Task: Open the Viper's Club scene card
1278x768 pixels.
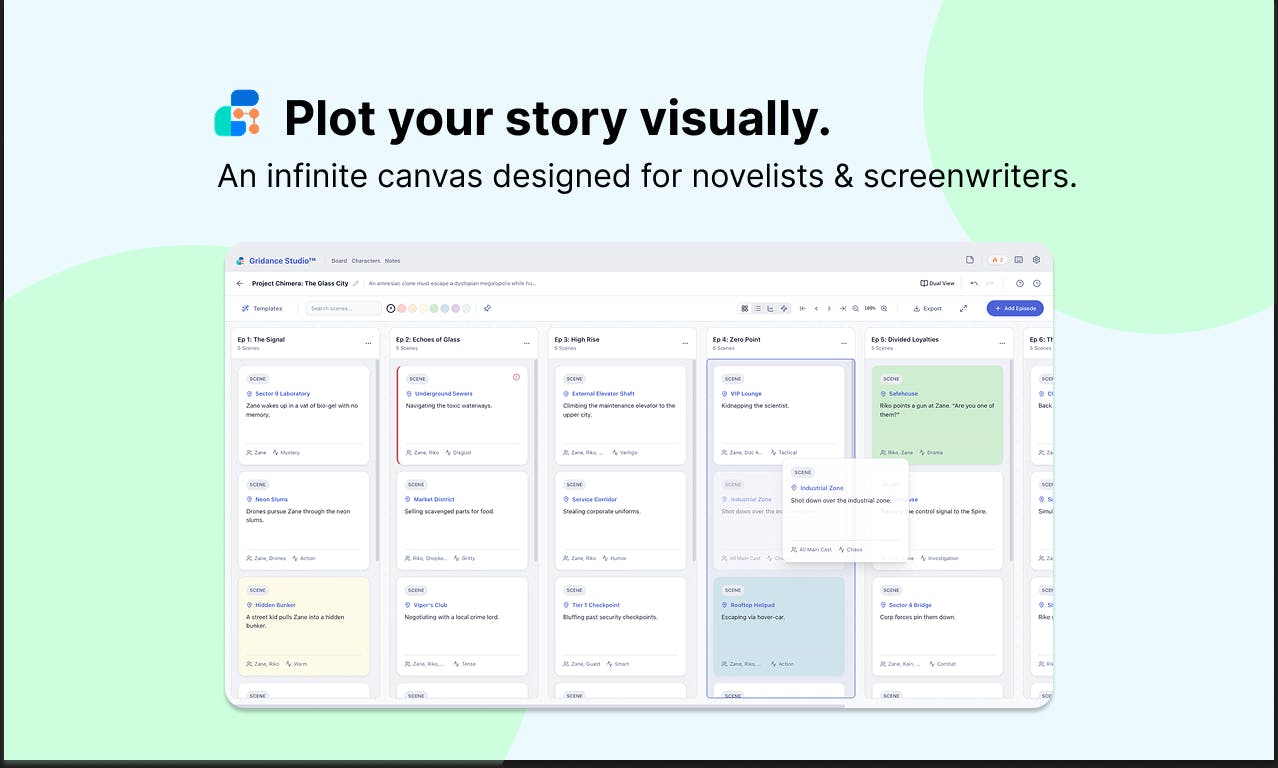Action: tap(463, 626)
